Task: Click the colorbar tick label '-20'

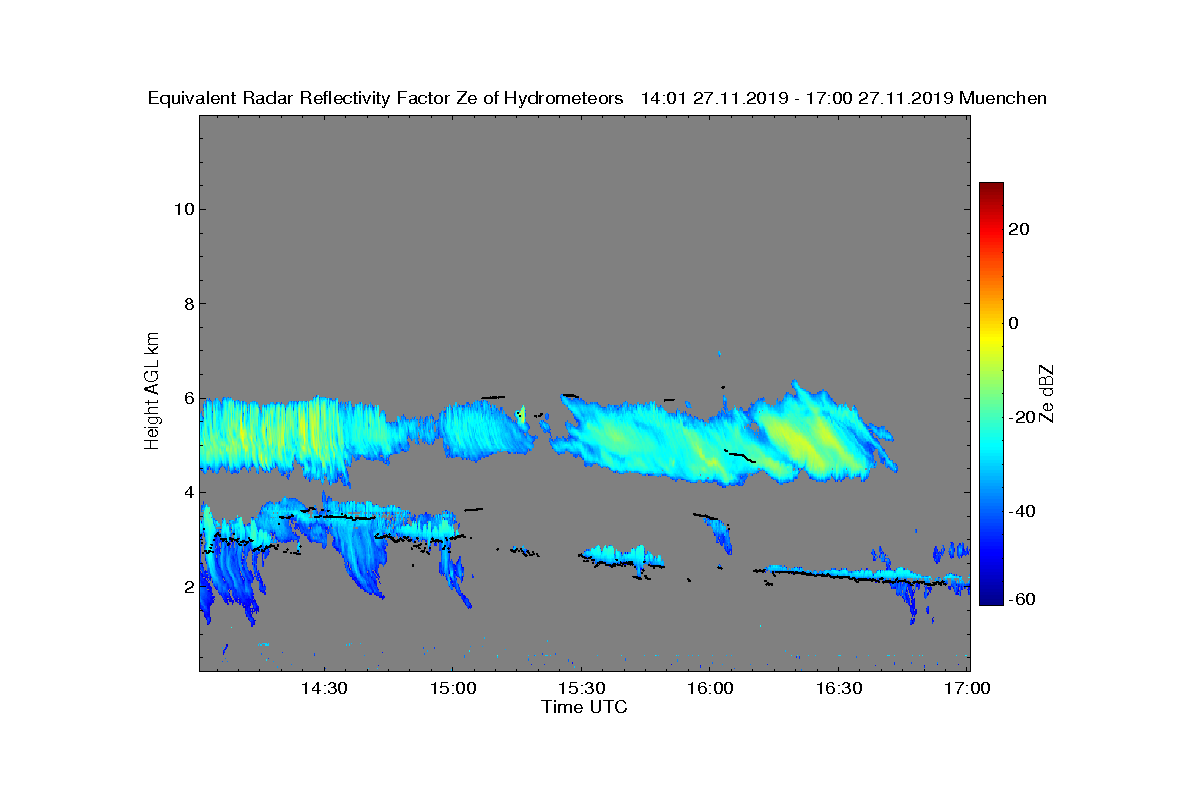Action: [1022, 417]
